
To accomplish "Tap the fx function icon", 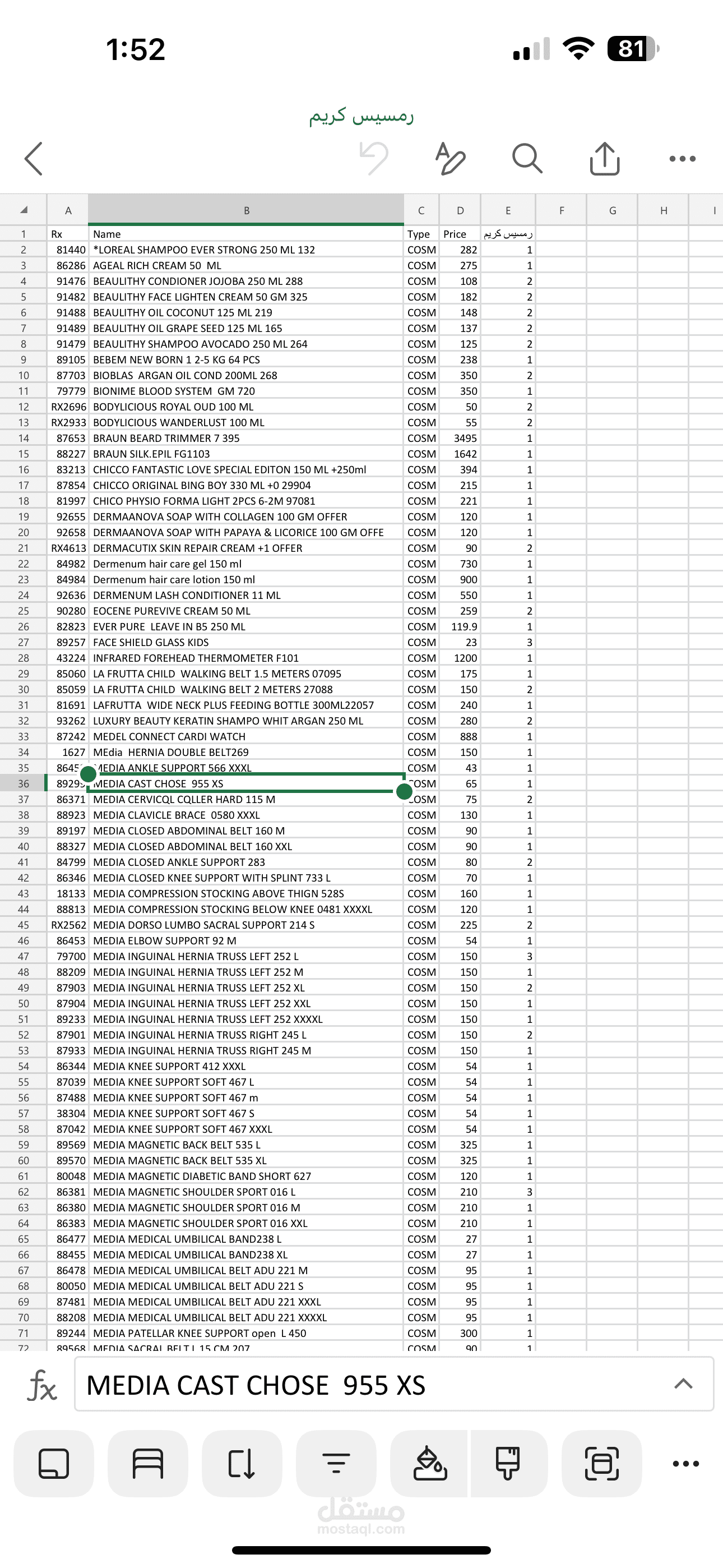I will click(42, 1385).
